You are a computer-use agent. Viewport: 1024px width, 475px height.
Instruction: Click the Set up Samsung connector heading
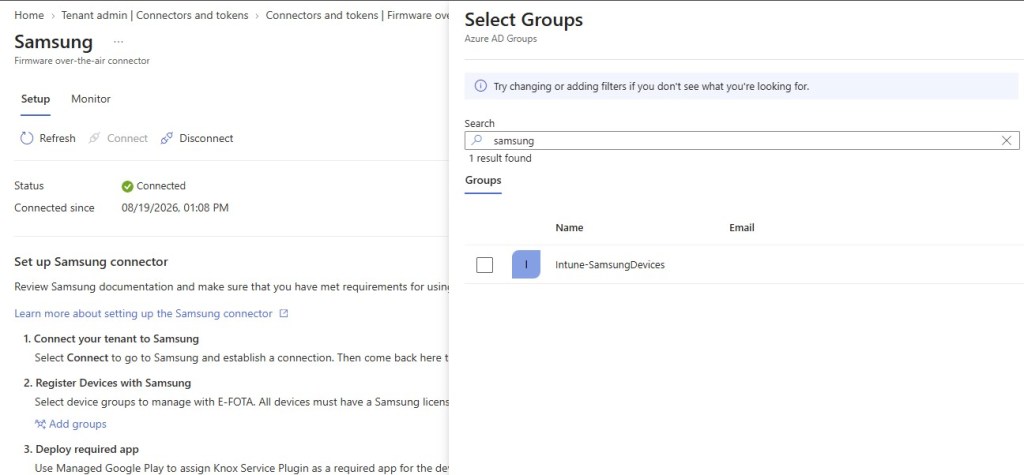point(91,262)
